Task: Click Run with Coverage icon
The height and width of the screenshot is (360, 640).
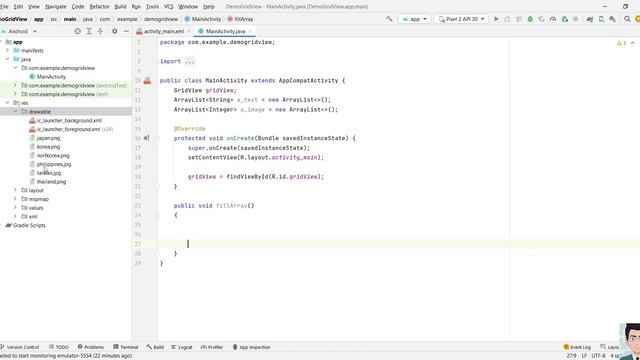Action: coord(542,19)
